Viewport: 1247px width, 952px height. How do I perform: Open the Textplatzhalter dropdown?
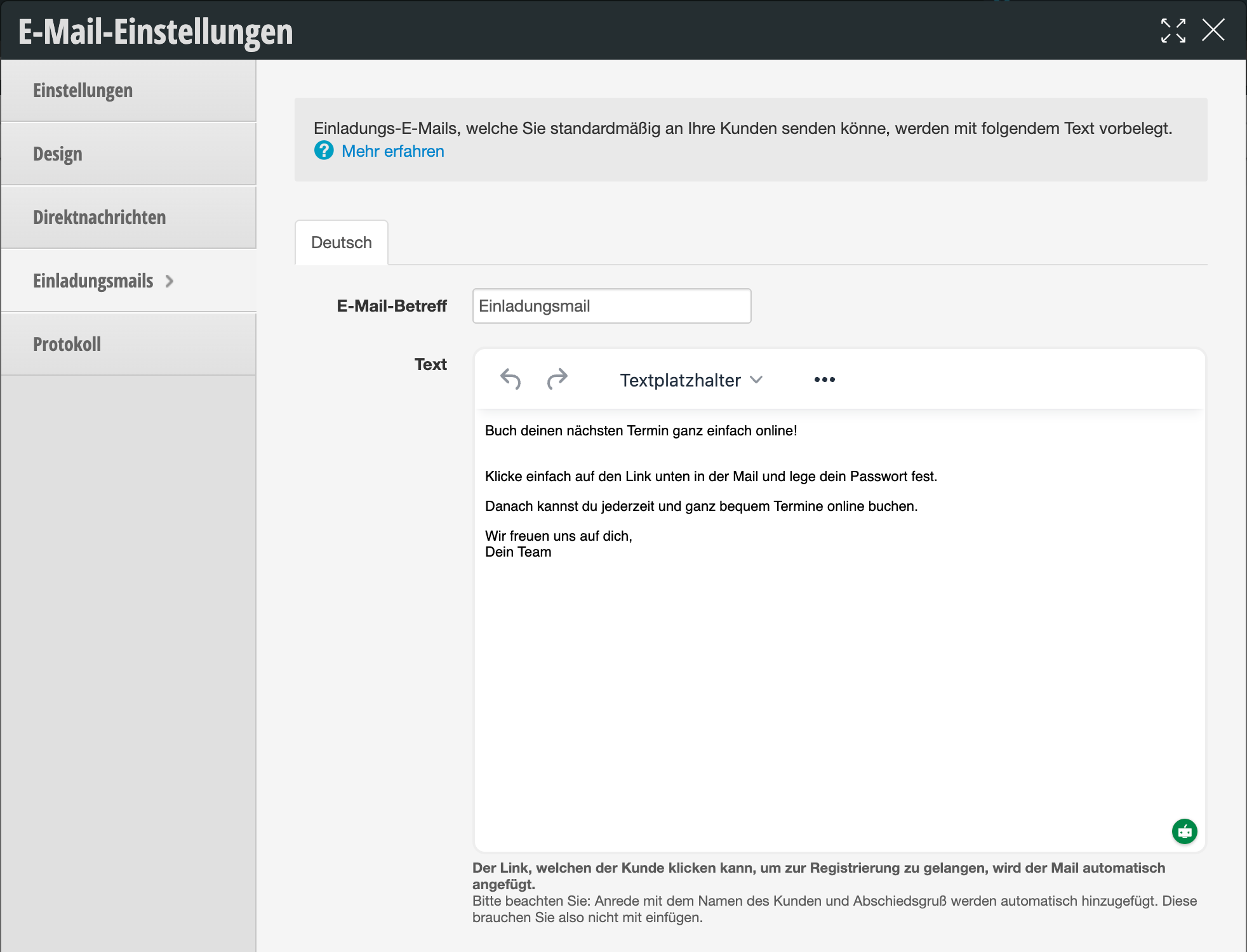(680, 380)
